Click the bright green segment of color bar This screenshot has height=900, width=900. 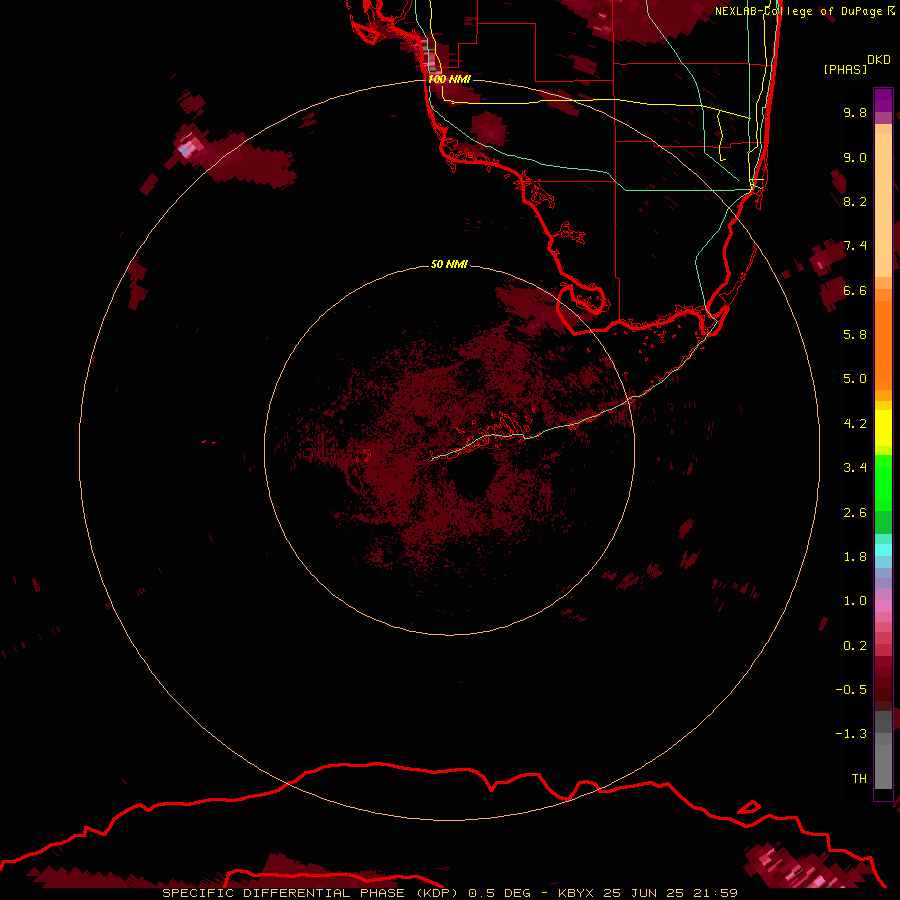pos(883,482)
